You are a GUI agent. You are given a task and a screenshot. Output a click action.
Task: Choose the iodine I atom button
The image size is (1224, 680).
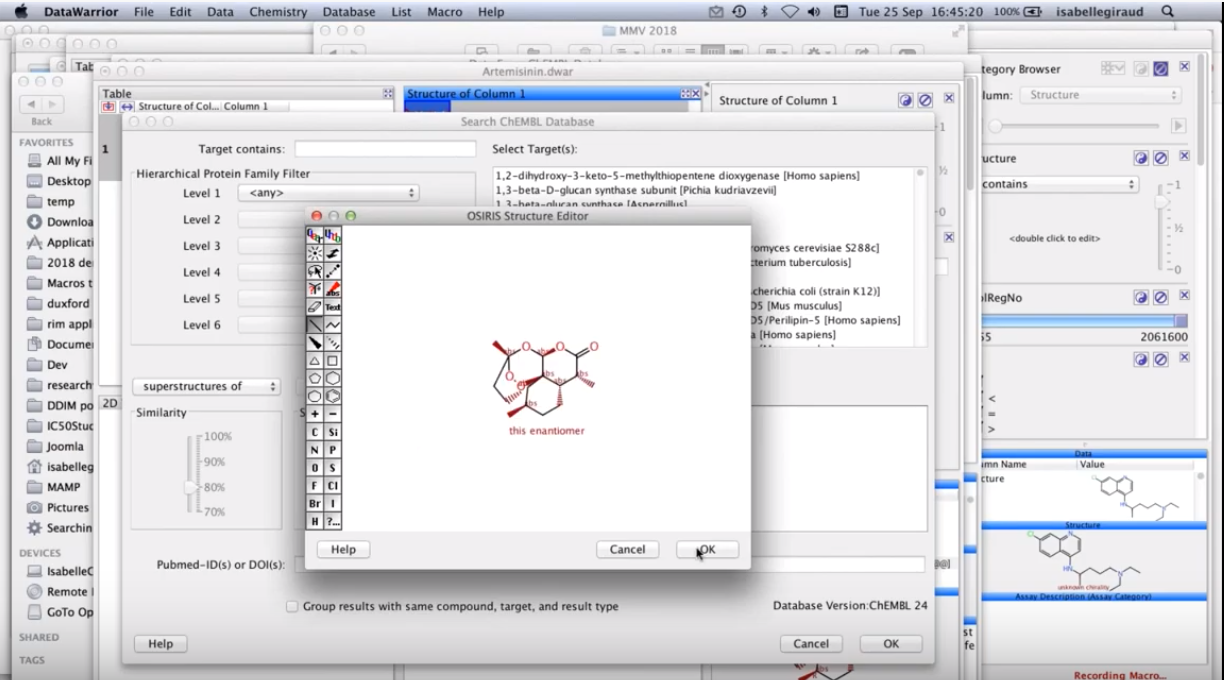point(333,503)
